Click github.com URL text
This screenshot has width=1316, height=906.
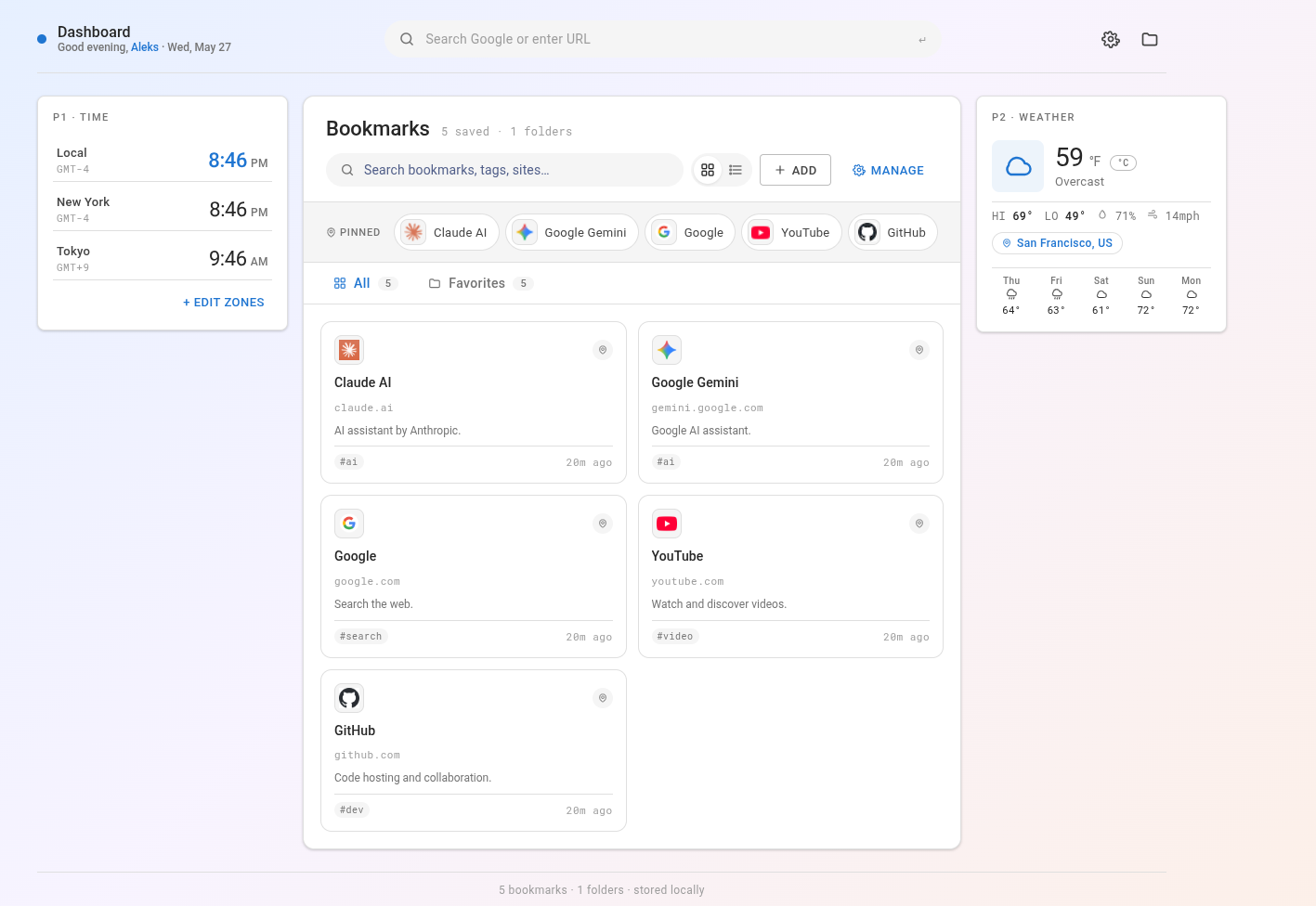(367, 755)
